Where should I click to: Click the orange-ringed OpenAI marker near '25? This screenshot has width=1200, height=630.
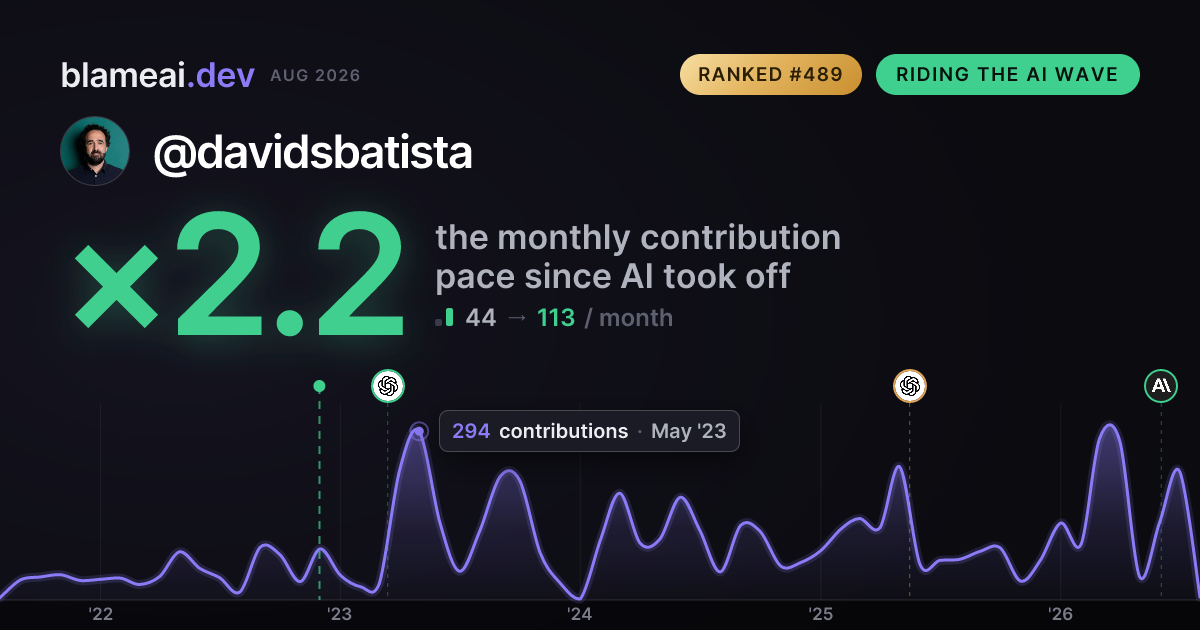point(909,386)
